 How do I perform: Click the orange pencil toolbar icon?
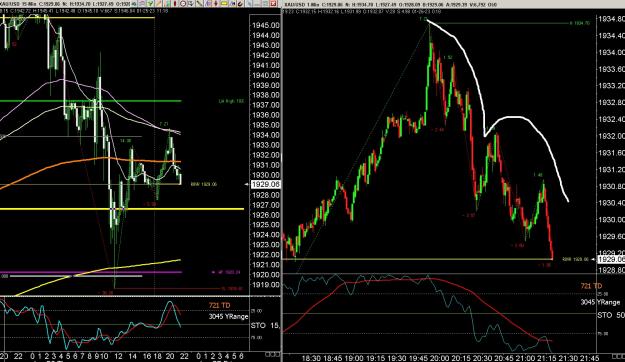point(158,4)
